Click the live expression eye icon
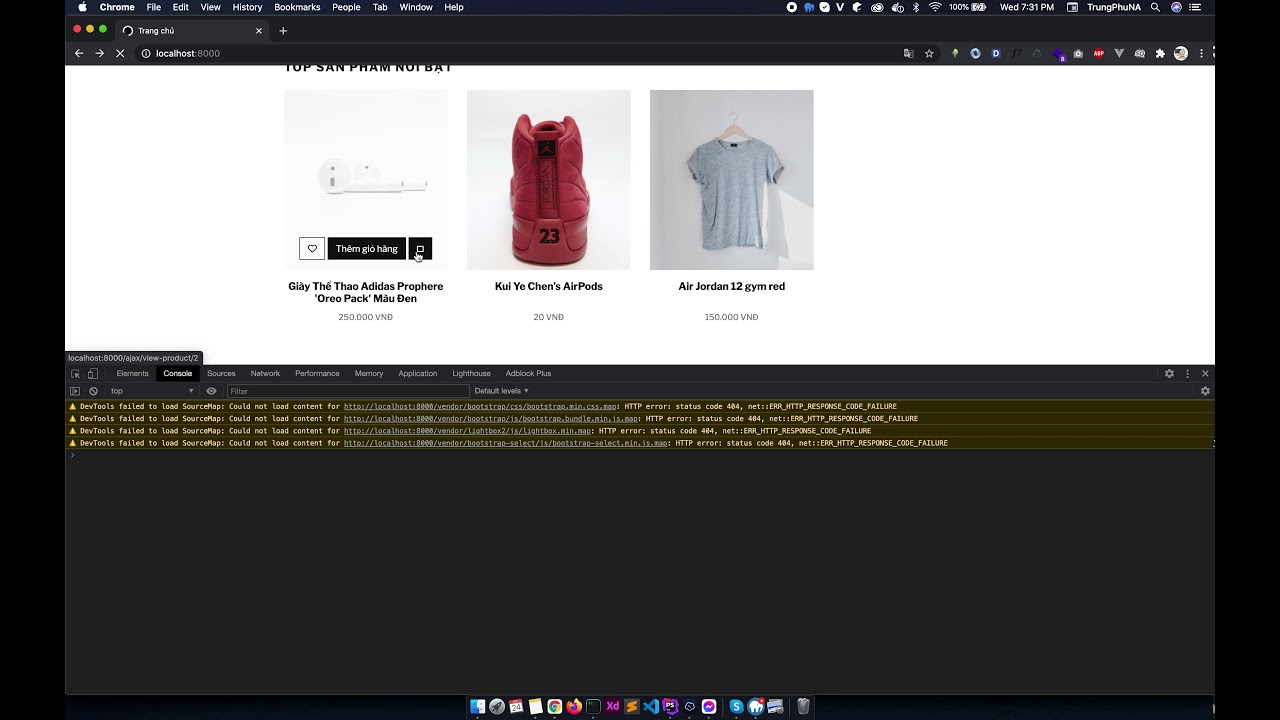 (x=211, y=391)
